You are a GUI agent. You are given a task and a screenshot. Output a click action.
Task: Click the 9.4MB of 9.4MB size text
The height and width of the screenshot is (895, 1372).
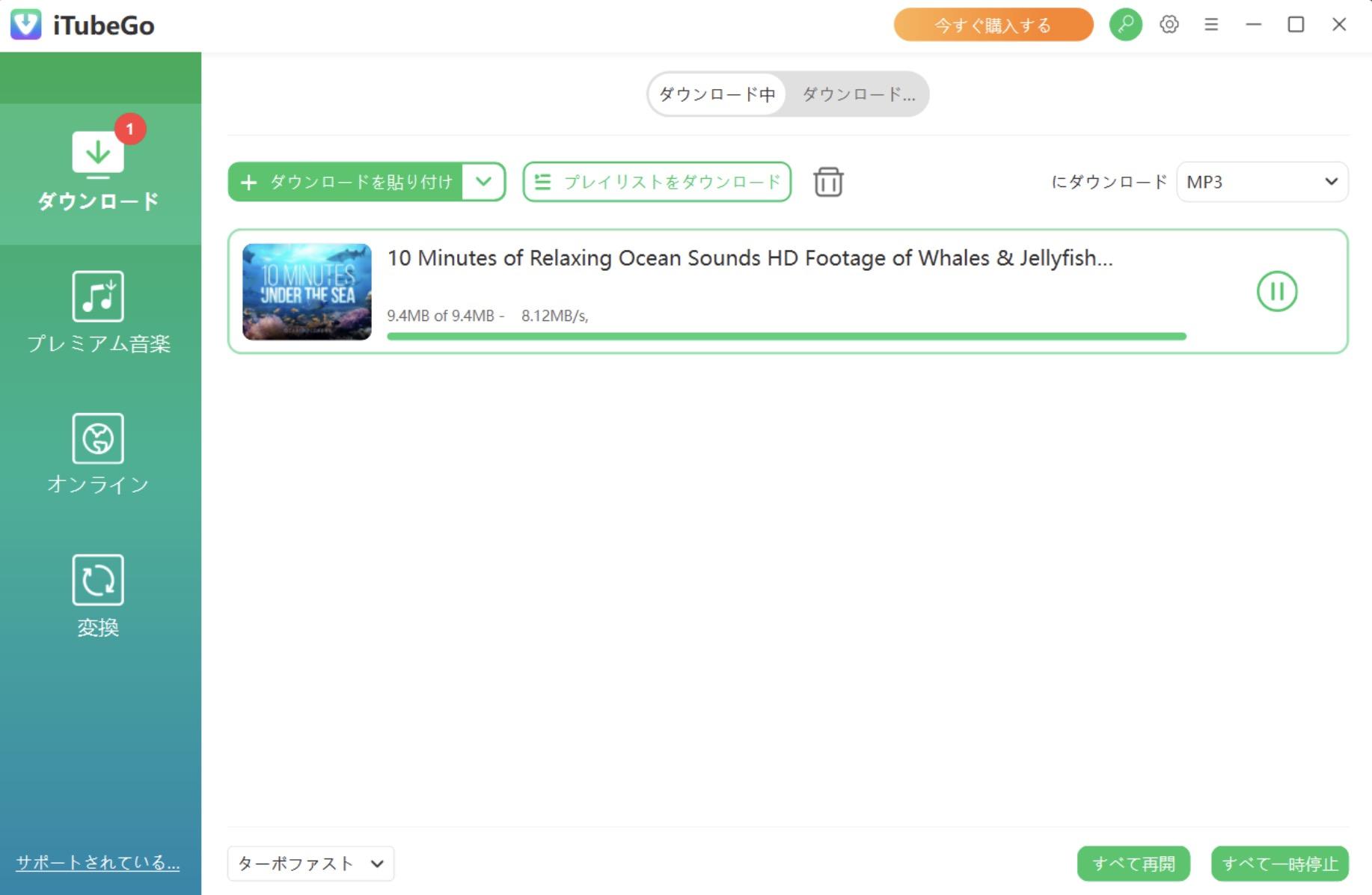tap(441, 316)
